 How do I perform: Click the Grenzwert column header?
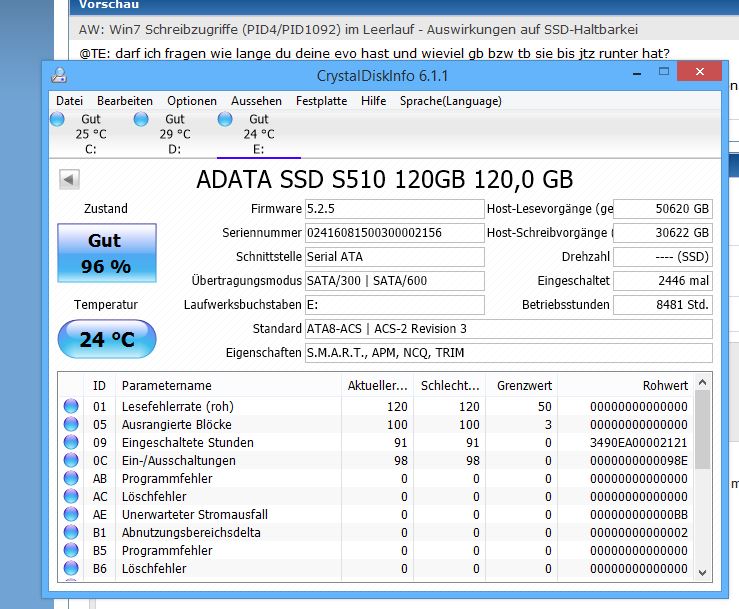522,386
